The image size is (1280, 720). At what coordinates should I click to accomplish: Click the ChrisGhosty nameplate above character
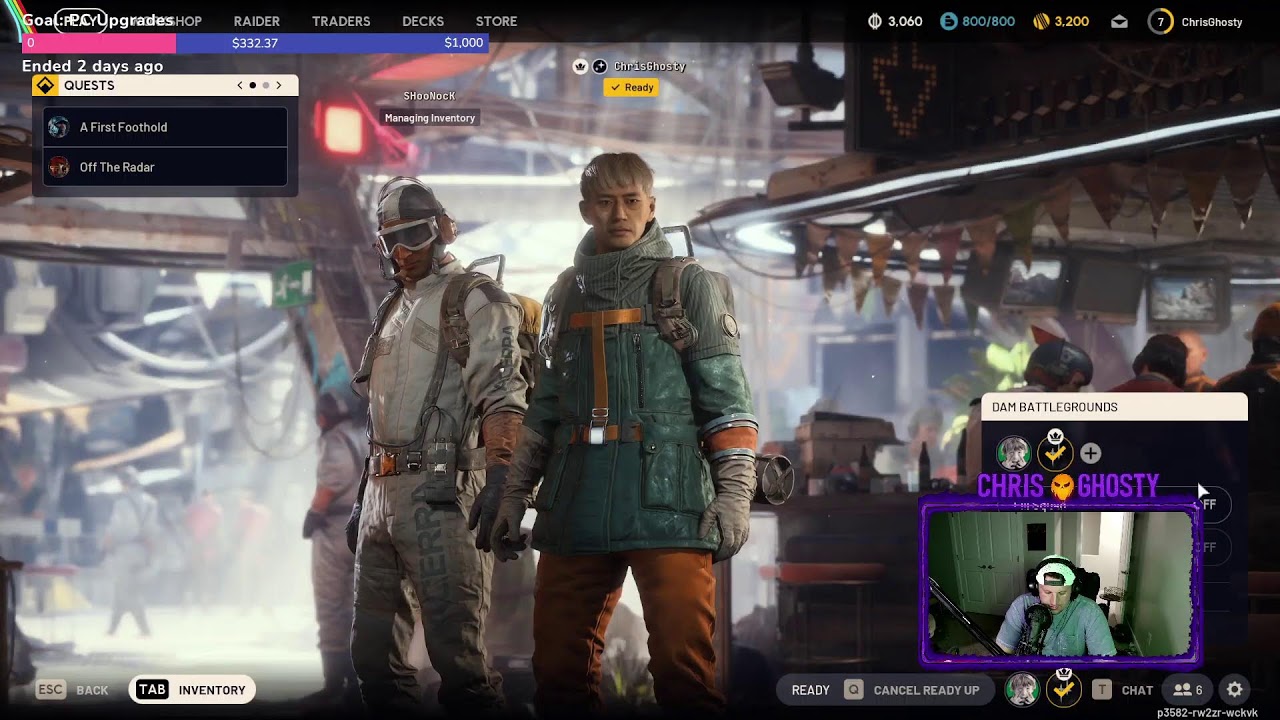click(650, 66)
